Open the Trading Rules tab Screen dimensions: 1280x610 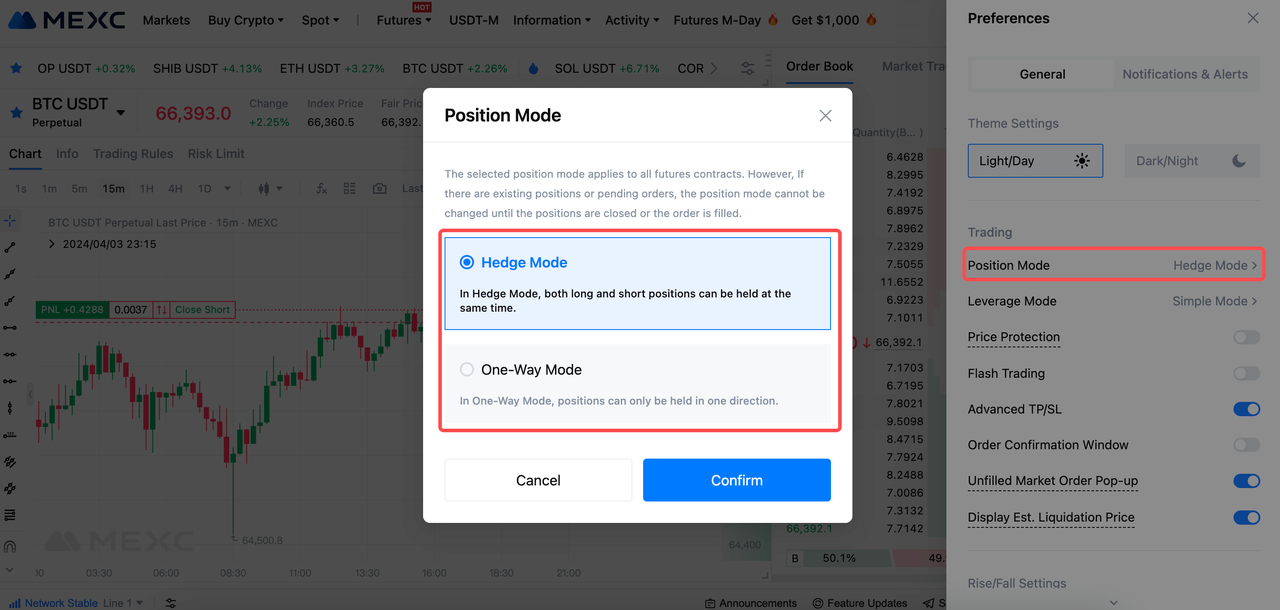[x=133, y=154]
